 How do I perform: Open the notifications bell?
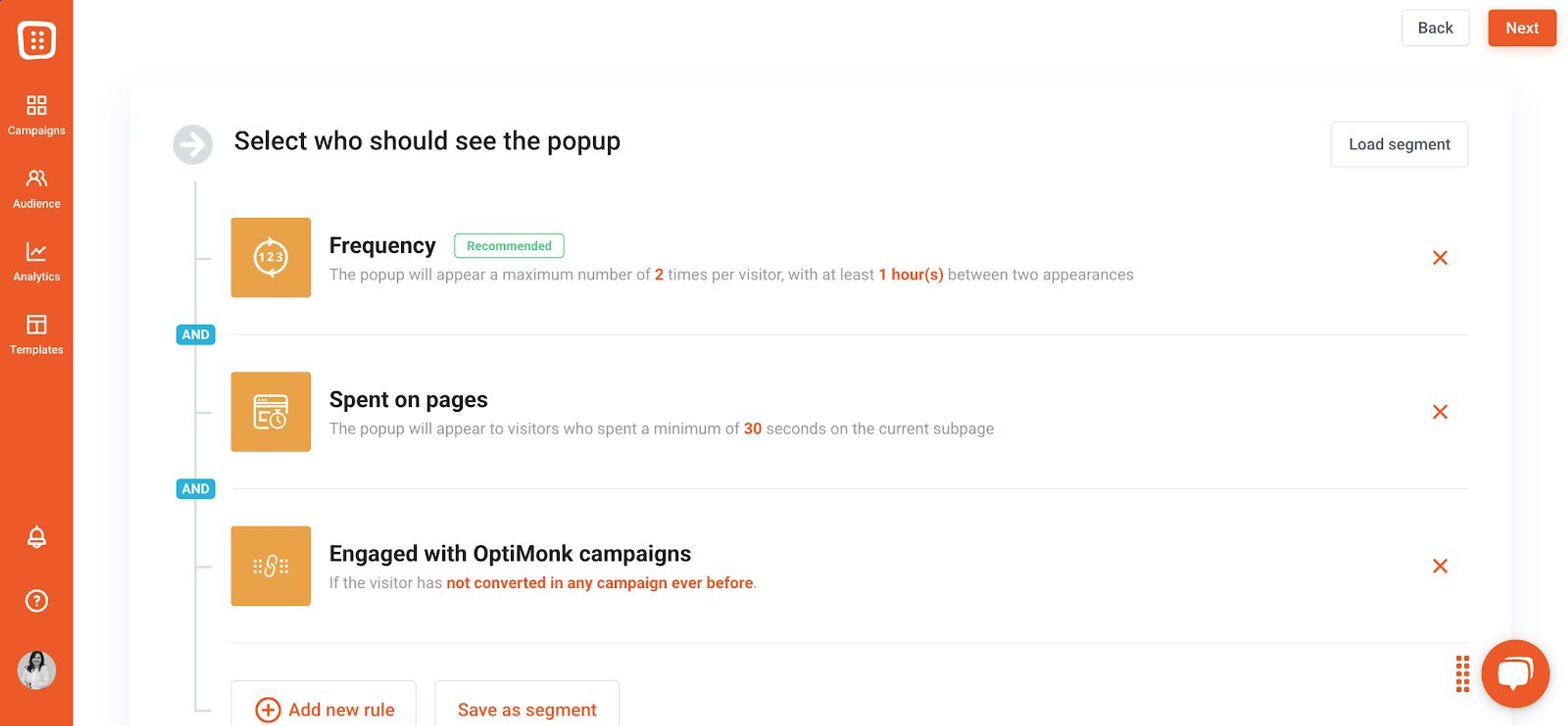tap(36, 537)
